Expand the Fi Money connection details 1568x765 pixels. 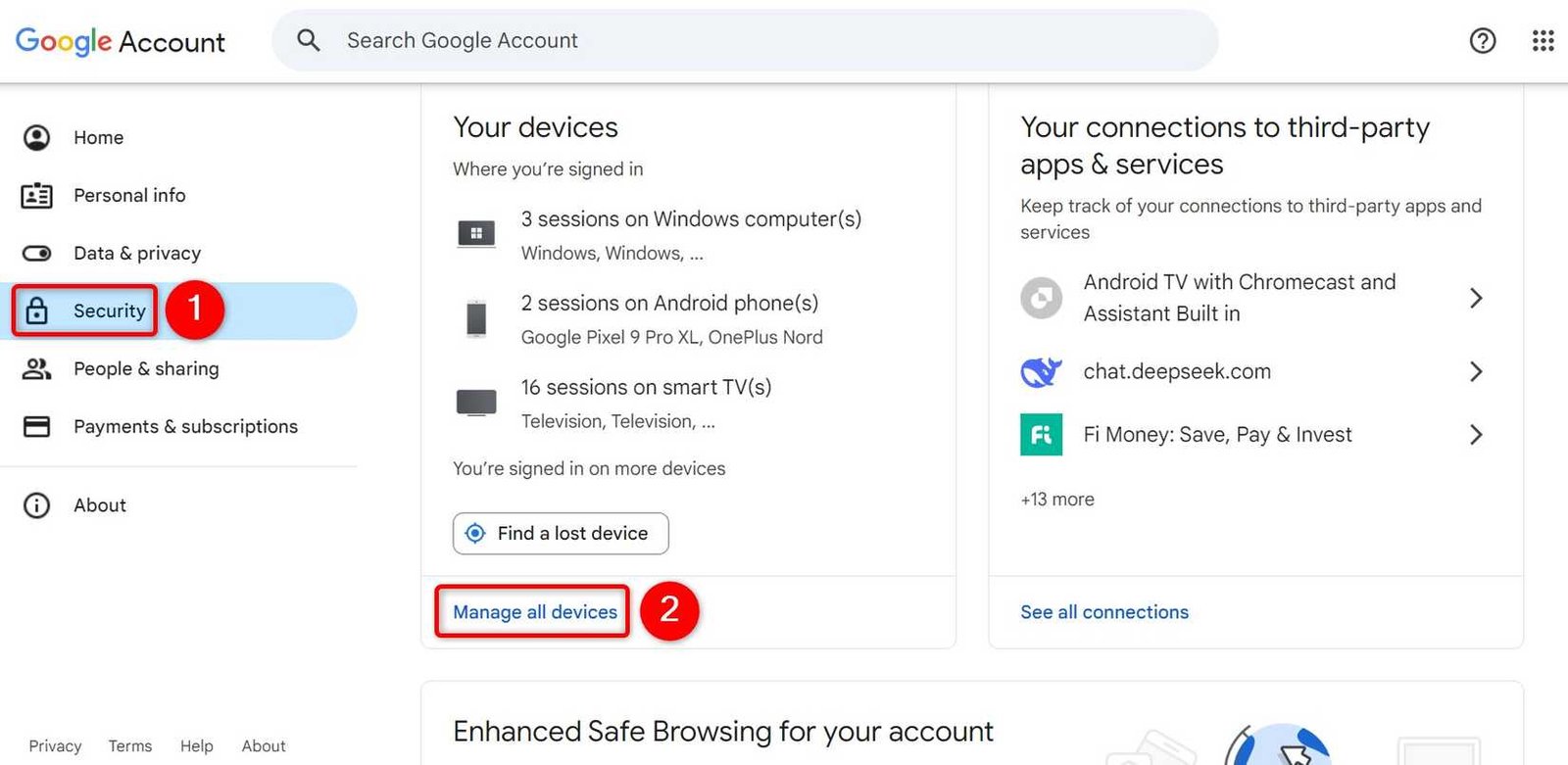pyautogui.click(x=1476, y=434)
